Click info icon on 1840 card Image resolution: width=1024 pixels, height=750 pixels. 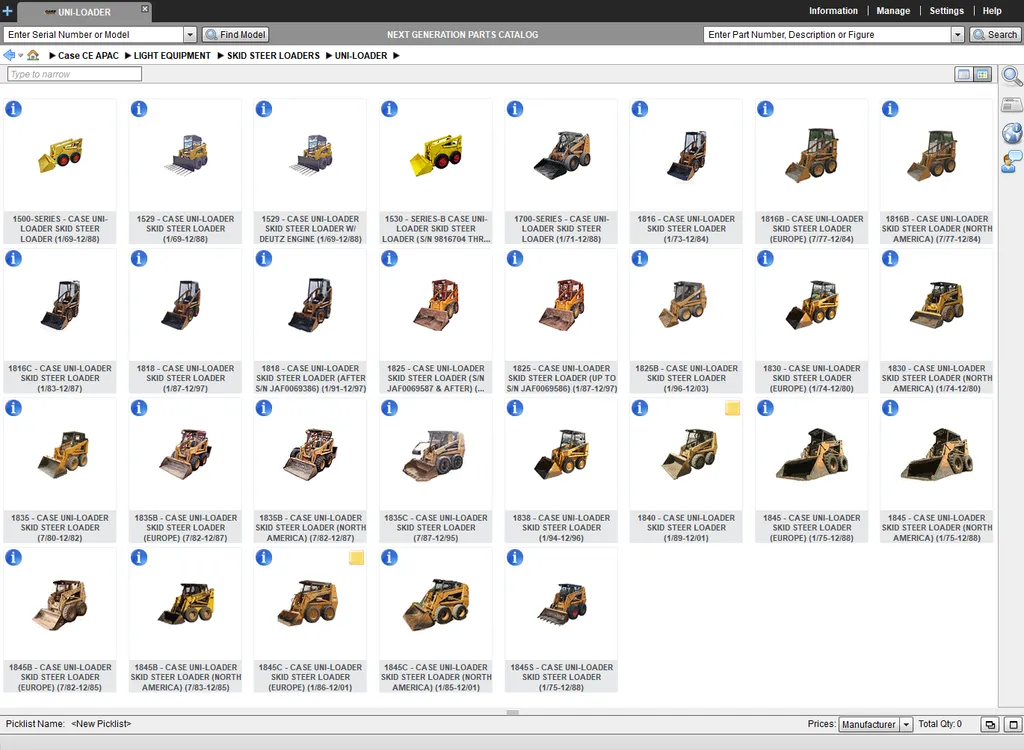click(x=640, y=408)
